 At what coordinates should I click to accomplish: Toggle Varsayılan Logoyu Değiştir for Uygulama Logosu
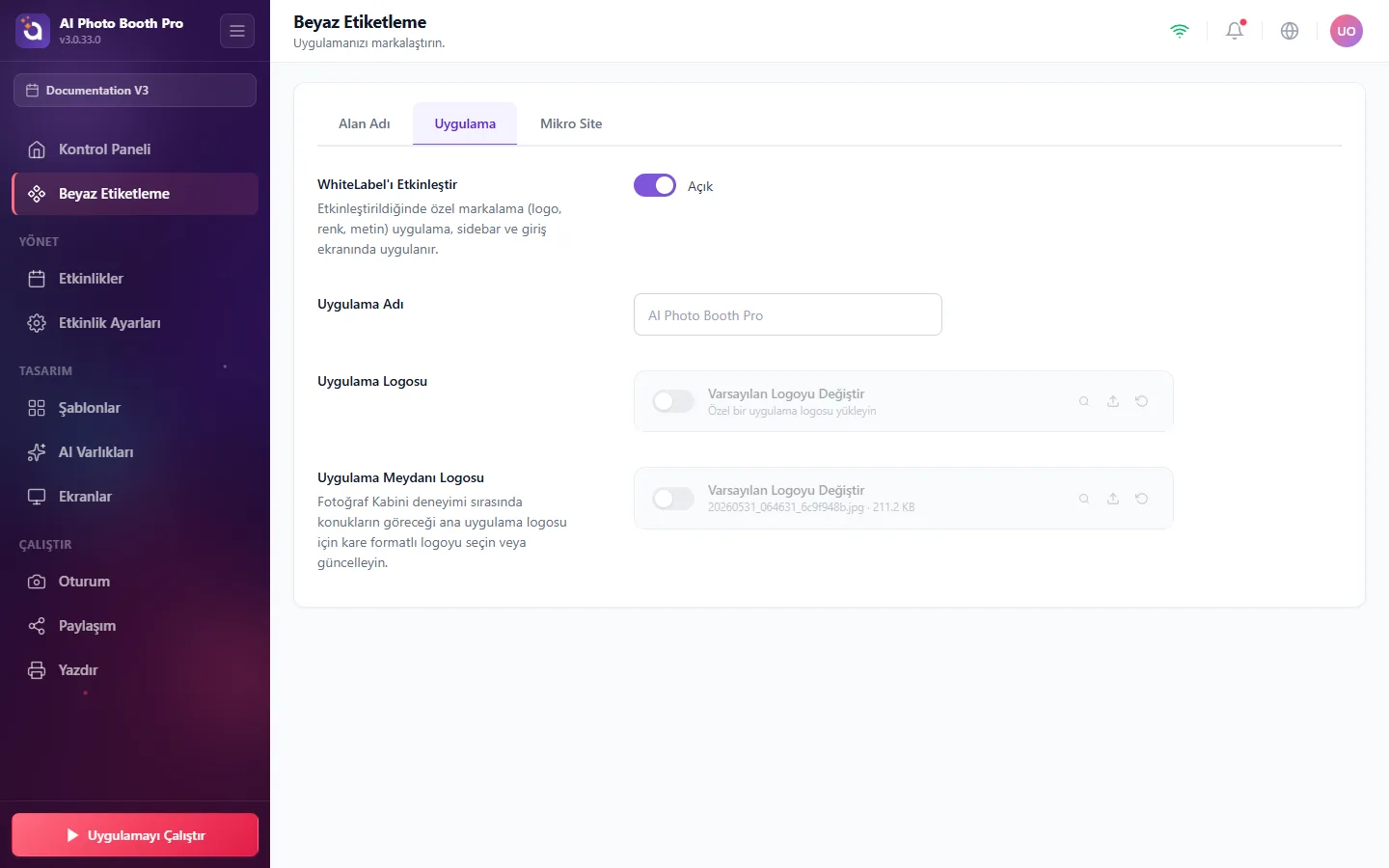pyautogui.click(x=673, y=401)
